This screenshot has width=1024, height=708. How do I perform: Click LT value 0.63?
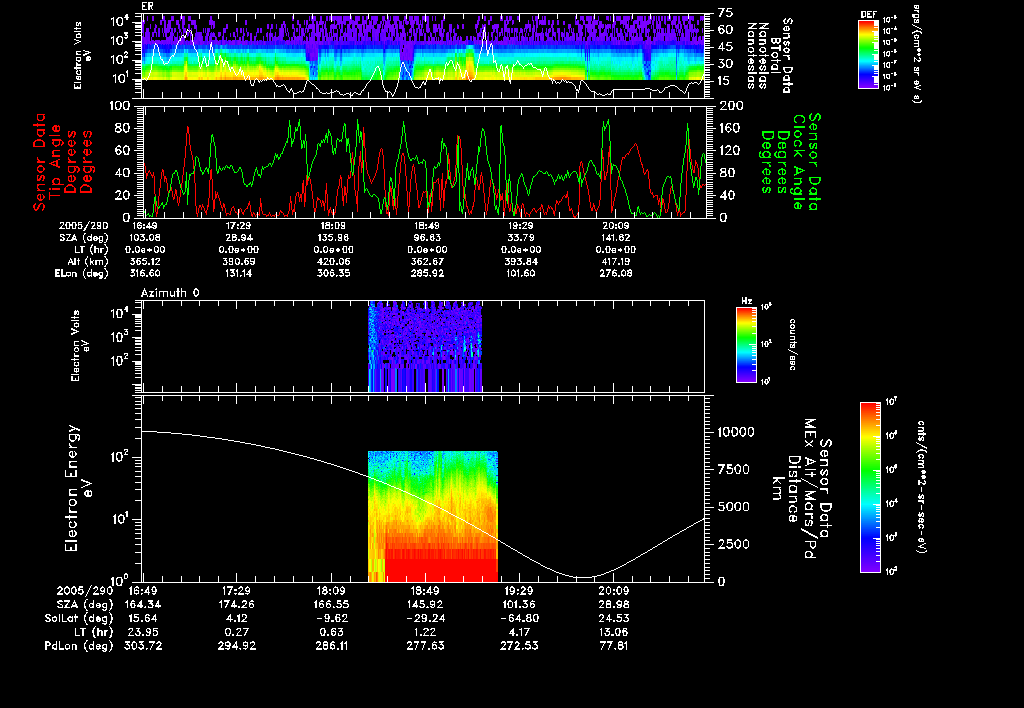pos(331,632)
